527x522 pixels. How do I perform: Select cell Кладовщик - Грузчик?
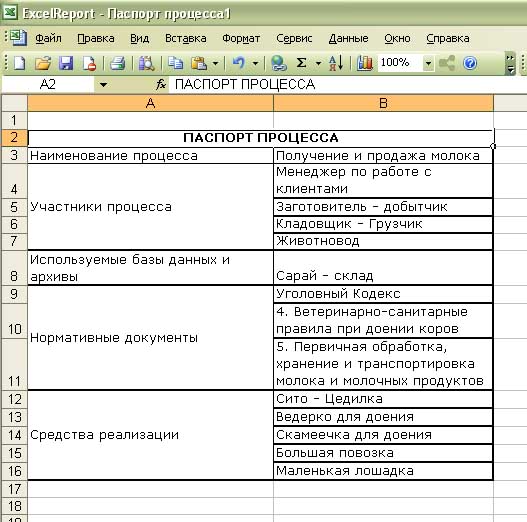point(383,224)
